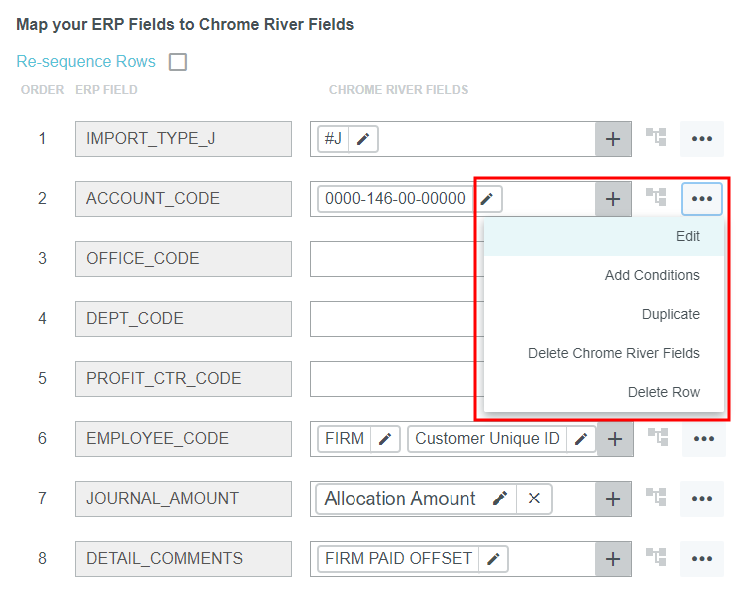The width and height of the screenshot is (742, 593).
Task: Open three-dot menu for IMPORT_TYPE_J row
Action: (x=702, y=139)
